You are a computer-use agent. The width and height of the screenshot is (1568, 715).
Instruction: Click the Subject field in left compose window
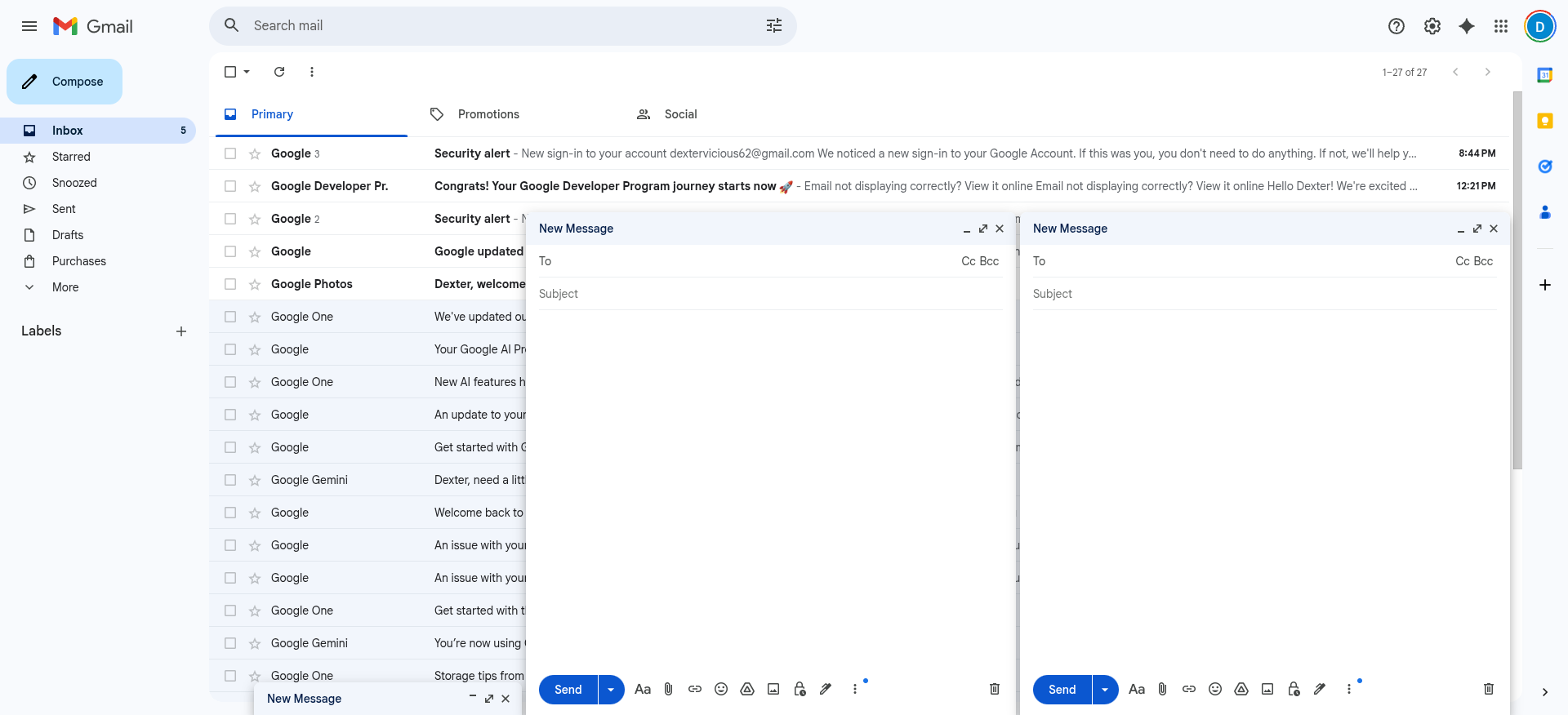click(768, 294)
